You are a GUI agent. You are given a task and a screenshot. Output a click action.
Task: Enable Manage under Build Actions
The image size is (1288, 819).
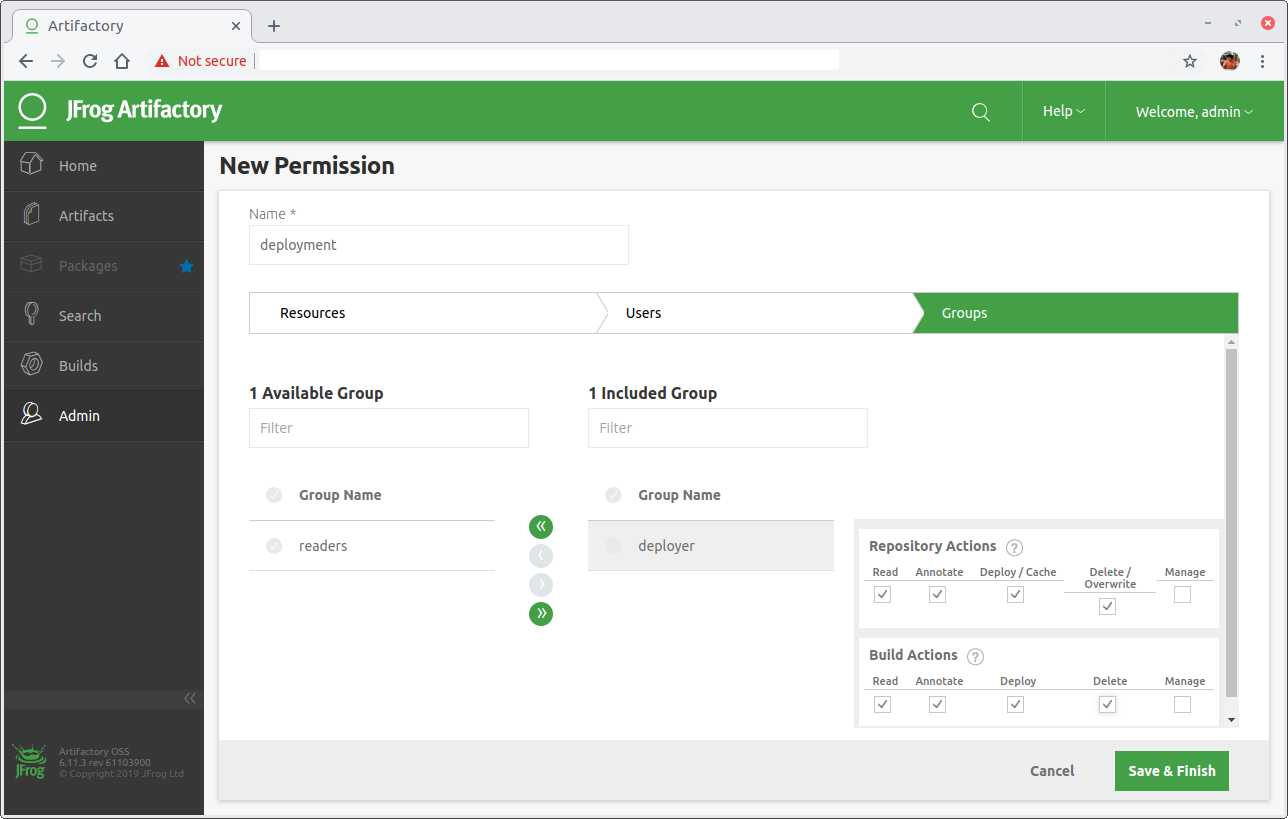[1182, 704]
